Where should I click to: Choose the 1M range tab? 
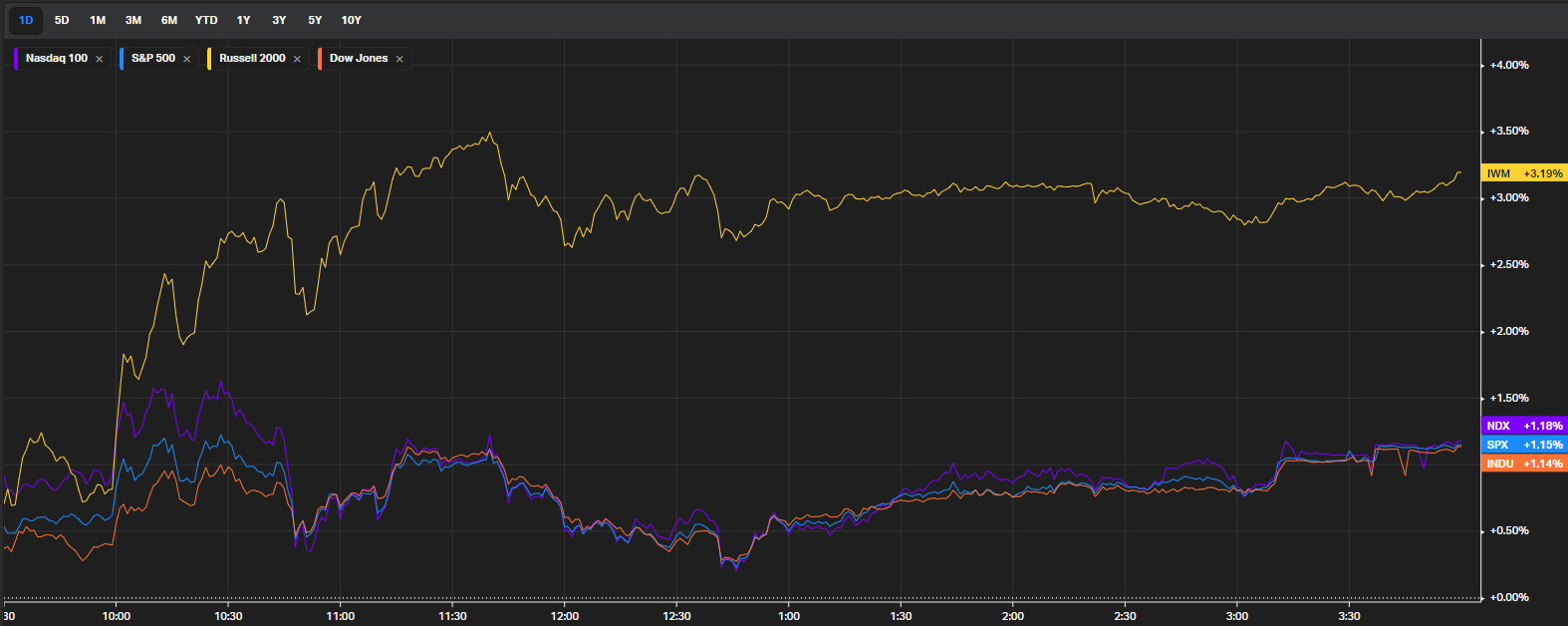pyautogui.click(x=98, y=20)
